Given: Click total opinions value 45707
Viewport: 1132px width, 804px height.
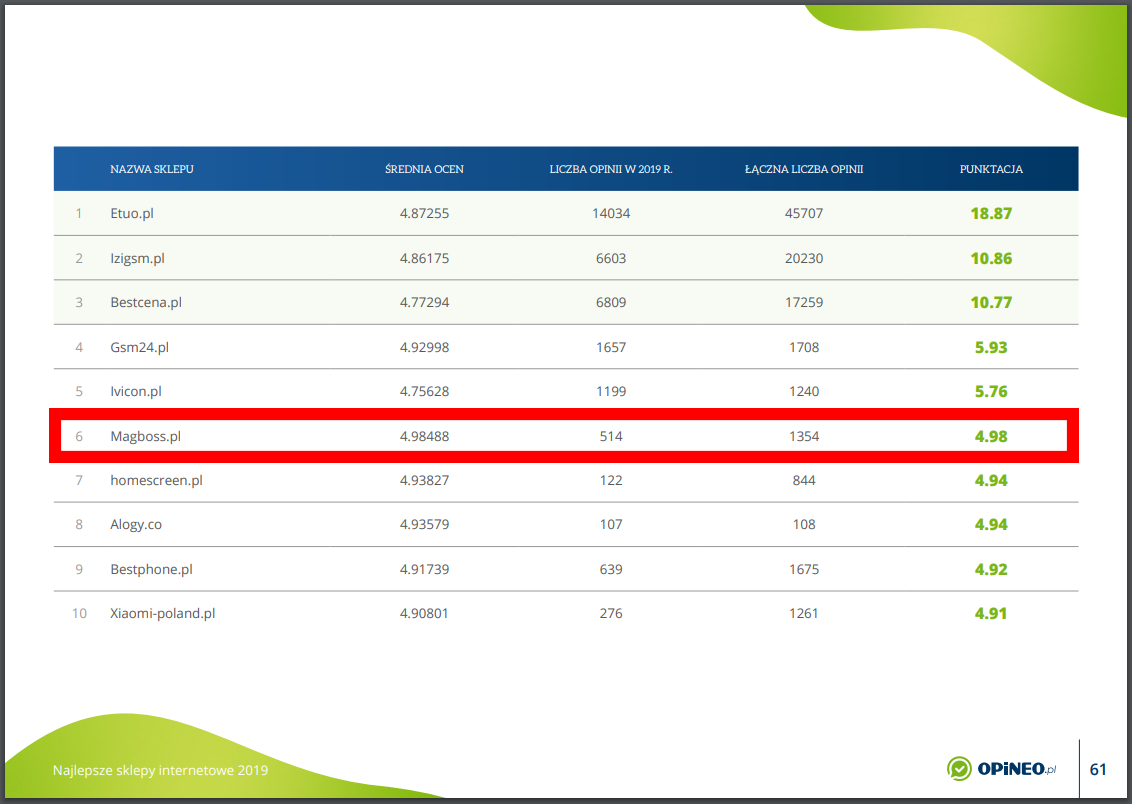Looking at the screenshot, I should click(804, 213).
